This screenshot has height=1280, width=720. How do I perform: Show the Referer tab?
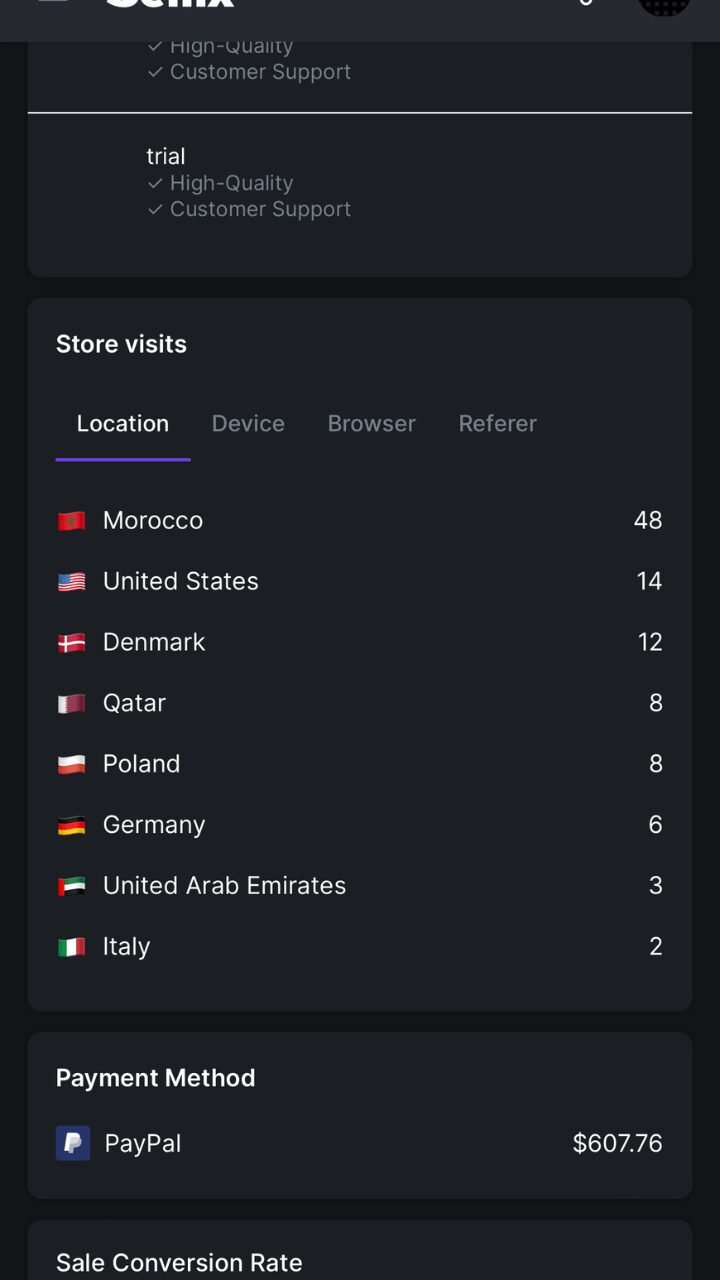[x=497, y=424]
